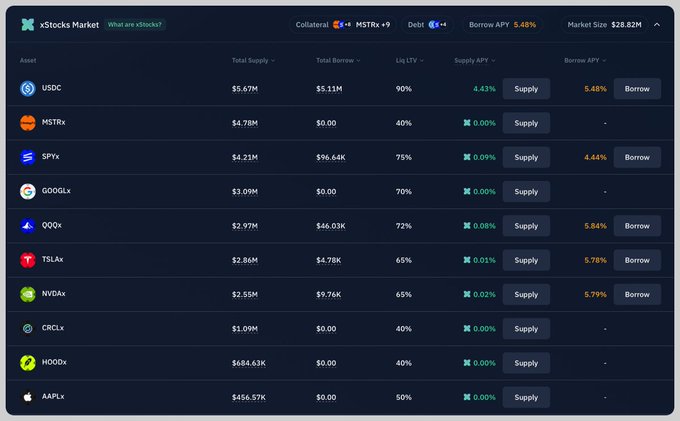Click USDC supply APY 4.43%
This screenshot has width=680, height=421.
coord(484,89)
